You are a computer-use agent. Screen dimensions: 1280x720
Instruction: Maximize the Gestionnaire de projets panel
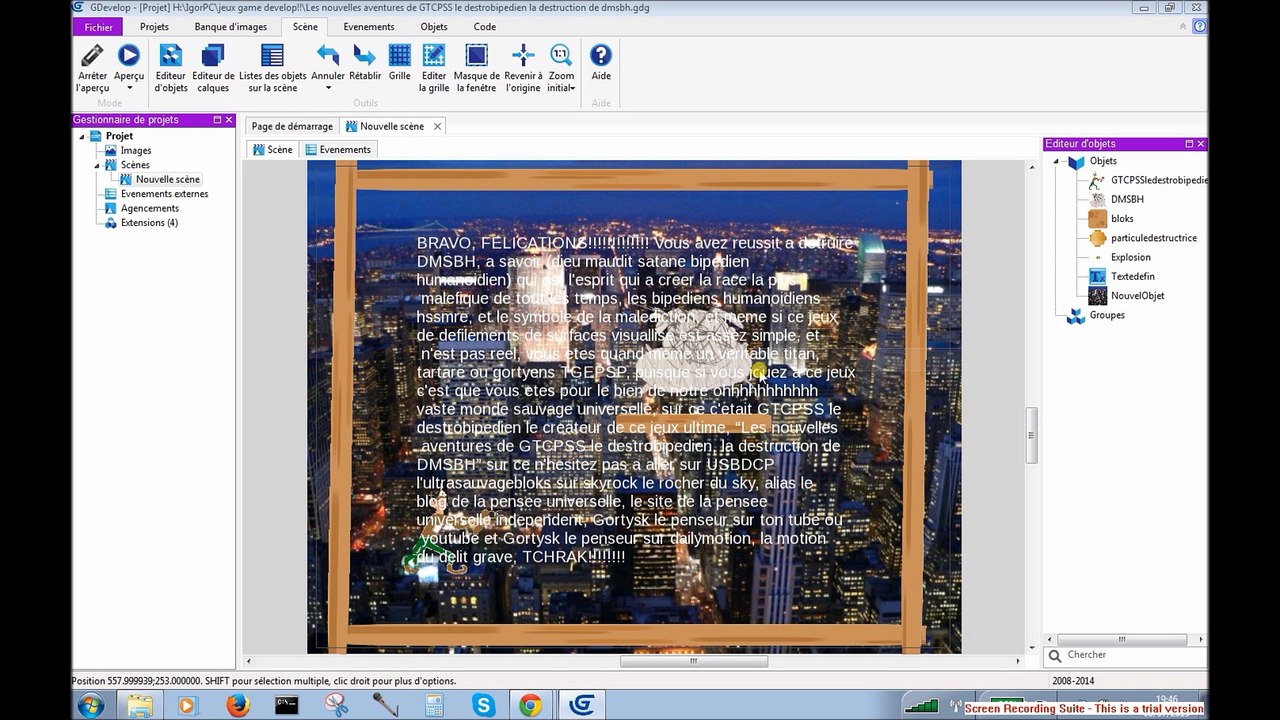click(217, 120)
